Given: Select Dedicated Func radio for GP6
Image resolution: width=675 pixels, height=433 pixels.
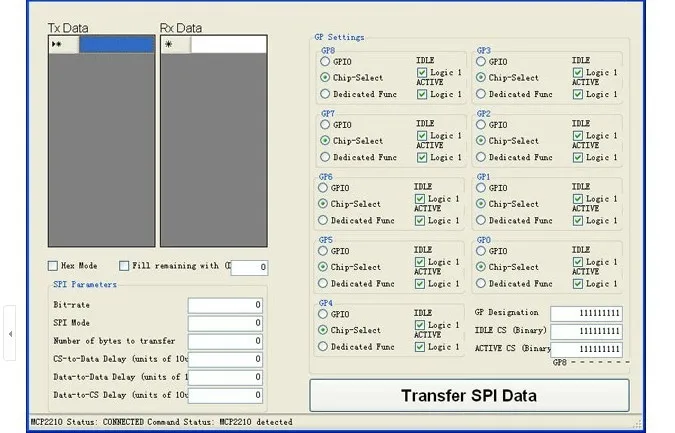Looking at the screenshot, I should click(323, 220).
